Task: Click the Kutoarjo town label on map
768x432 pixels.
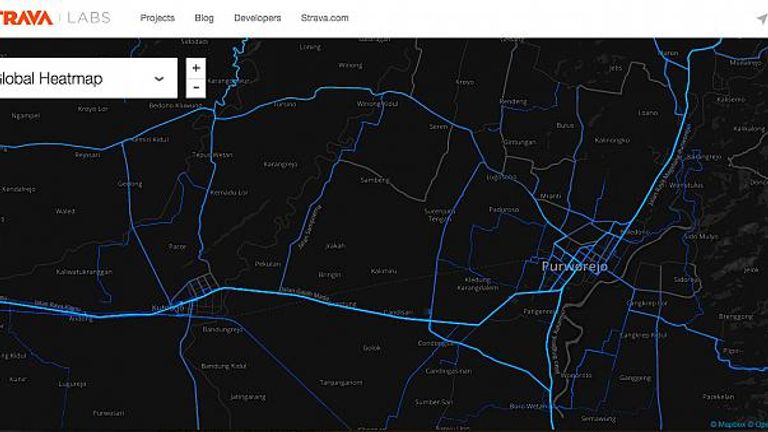Action: click(170, 307)
